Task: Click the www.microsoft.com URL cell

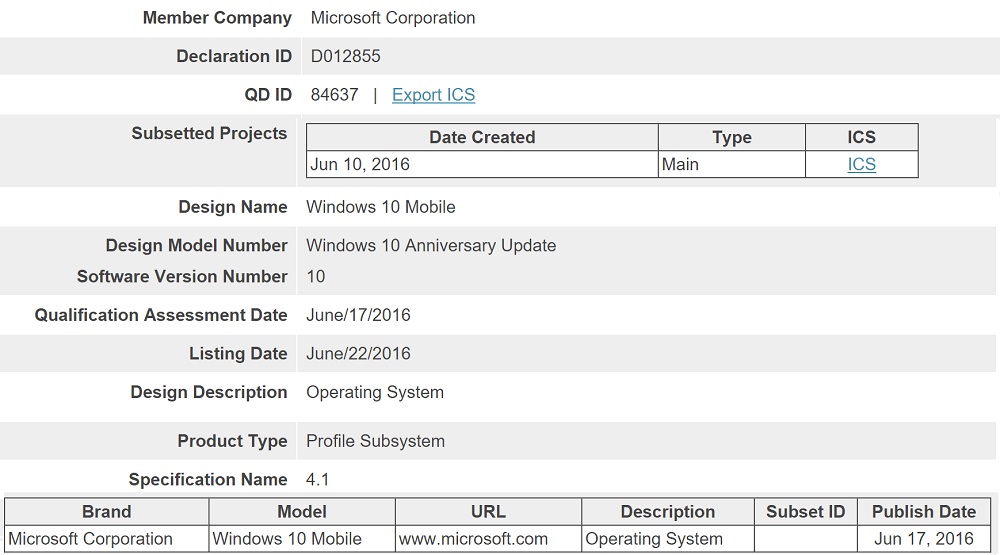Action: tap(489, 539)
